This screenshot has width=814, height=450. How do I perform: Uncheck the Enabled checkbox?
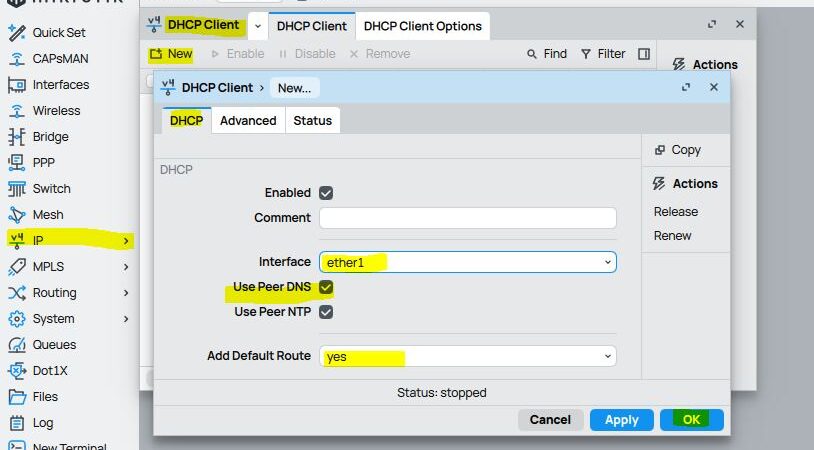coord(325,193)
